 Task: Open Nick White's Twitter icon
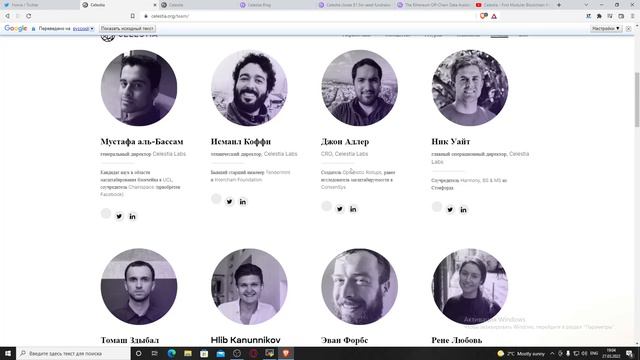click(450, 209)
